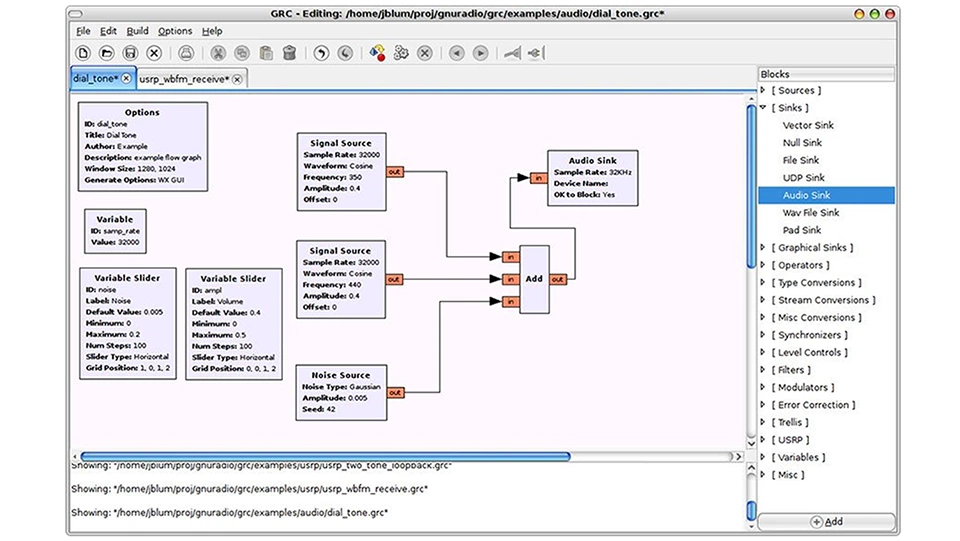
Task: Open the Build menu
Action: tap(139, 31)
